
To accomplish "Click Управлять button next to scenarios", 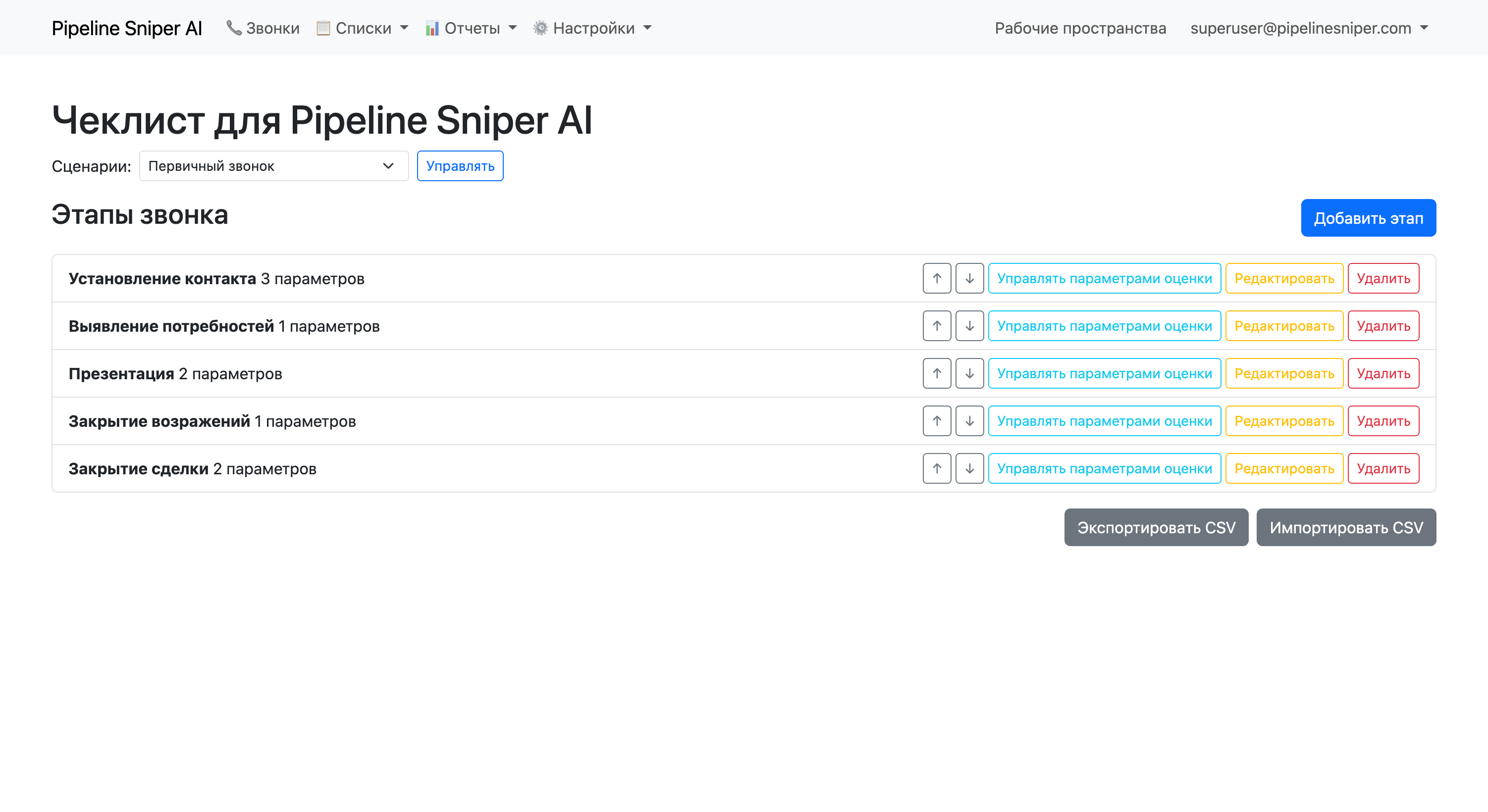I will [x=460, y=166].
